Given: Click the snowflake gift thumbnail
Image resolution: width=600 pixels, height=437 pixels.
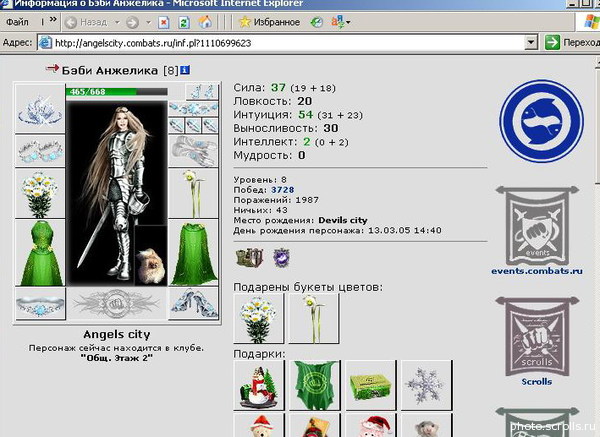Looking at the screenshot, I should pyautogui.click(x=426, y=385).
